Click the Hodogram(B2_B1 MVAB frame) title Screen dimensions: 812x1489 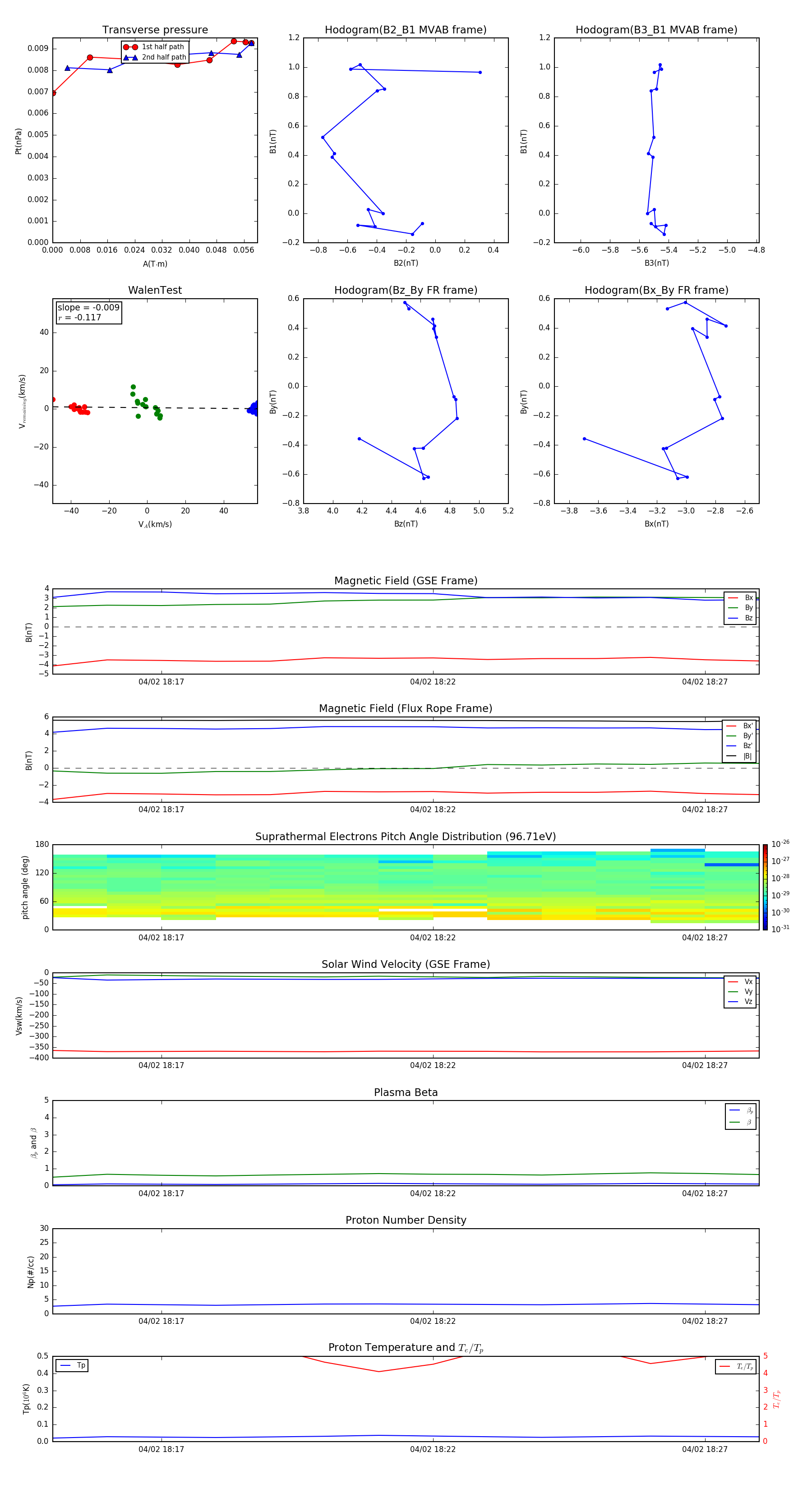click(x=405, y=30)
